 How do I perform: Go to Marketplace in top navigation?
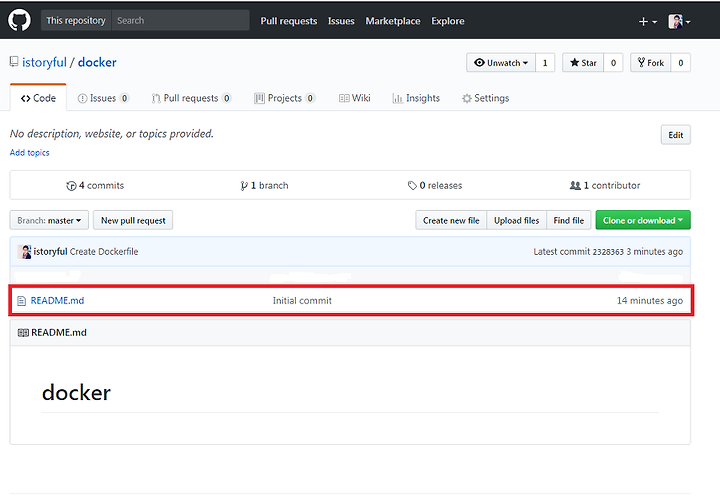[393, 21]
